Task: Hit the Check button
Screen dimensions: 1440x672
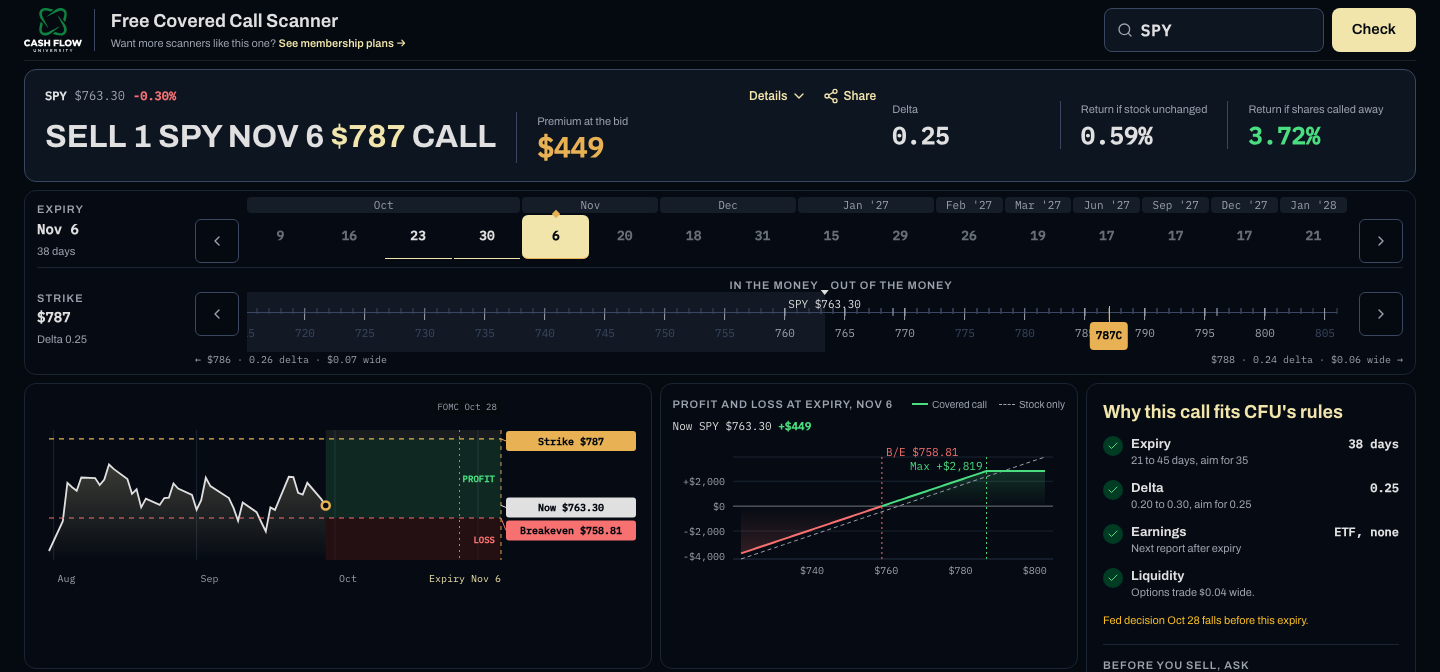Action: [1374, 30]
